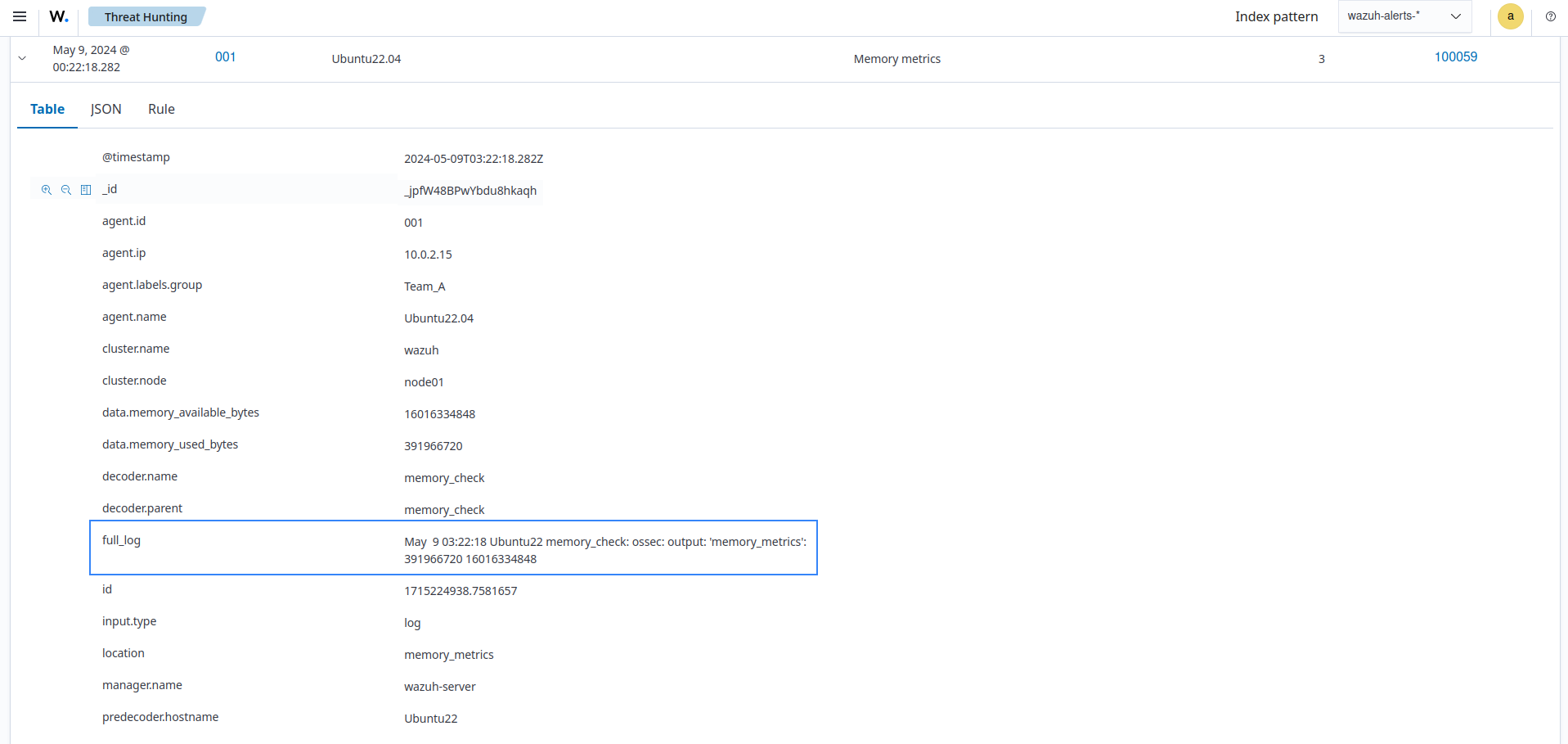Viewport: 1568px width, 744px height.
Task: Select the highlighted full_log field value
Action: tap(604, 550)
